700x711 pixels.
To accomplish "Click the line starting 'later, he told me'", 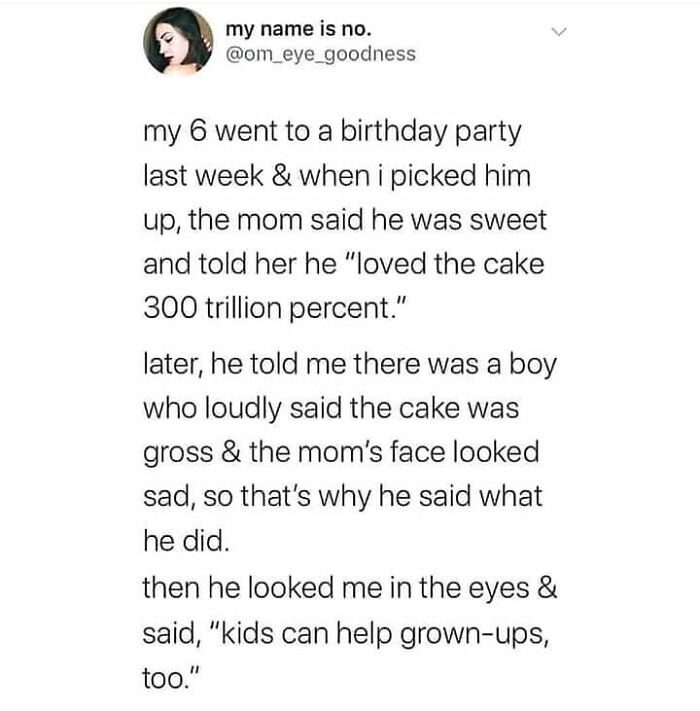I will pos(350,365).
